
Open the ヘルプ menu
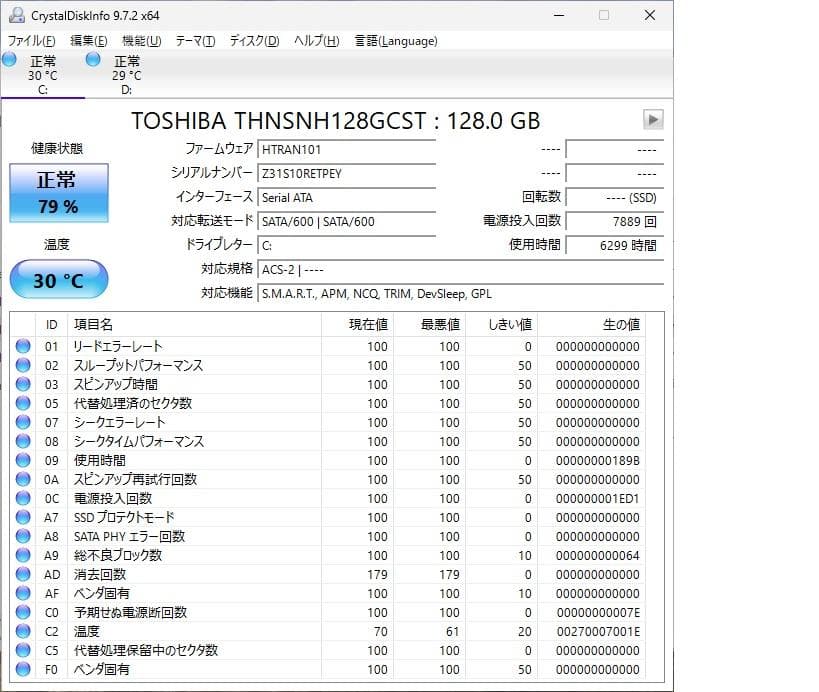(316, 41)
